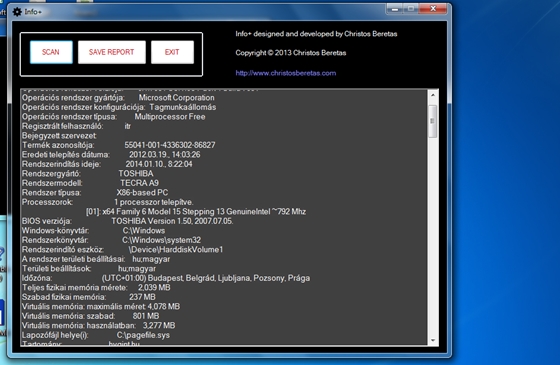Screen dimensions: 560x365
Task: Click the copyright text 2013 Christos Beretas
Action: [x=291, y=53]
